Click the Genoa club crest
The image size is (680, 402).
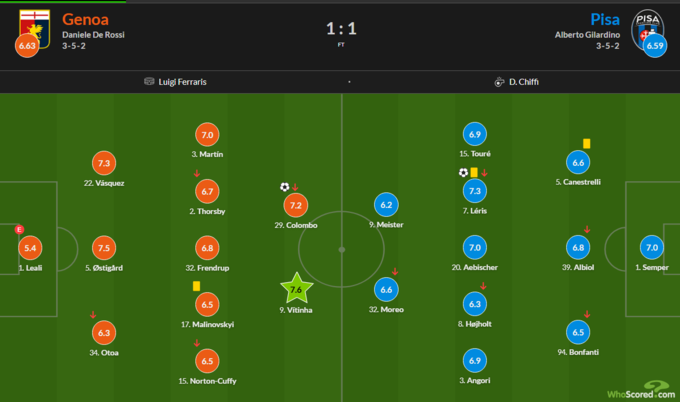[29, 24]
